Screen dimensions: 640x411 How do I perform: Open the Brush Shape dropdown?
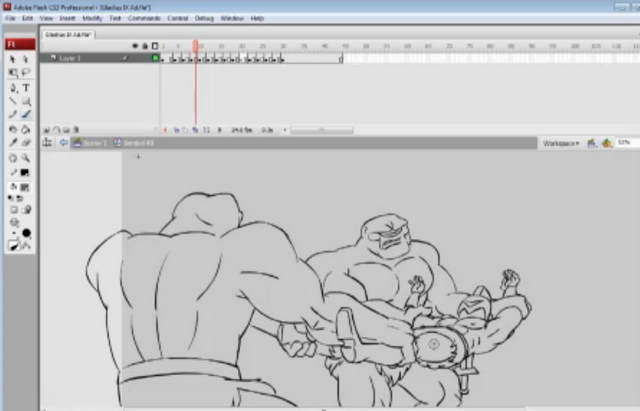pyautogui.click(x=27, y=233)
